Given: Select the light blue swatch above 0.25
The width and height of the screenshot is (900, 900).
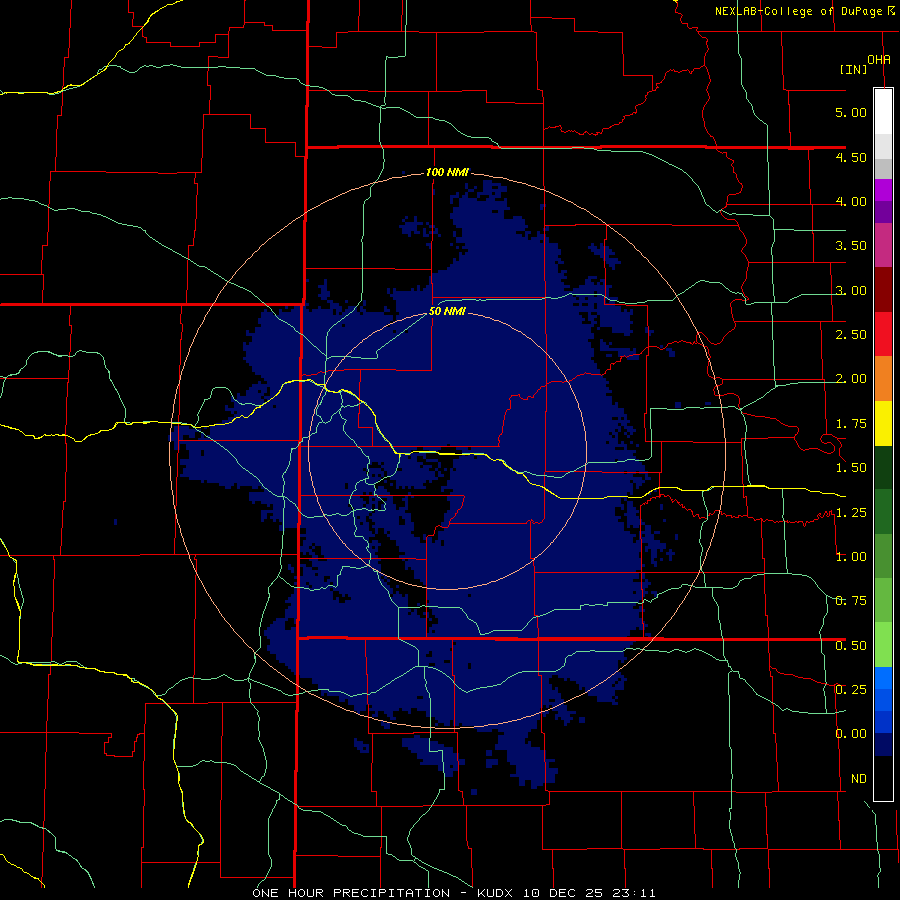Looking at the screenshot, I should pos(883,678).
